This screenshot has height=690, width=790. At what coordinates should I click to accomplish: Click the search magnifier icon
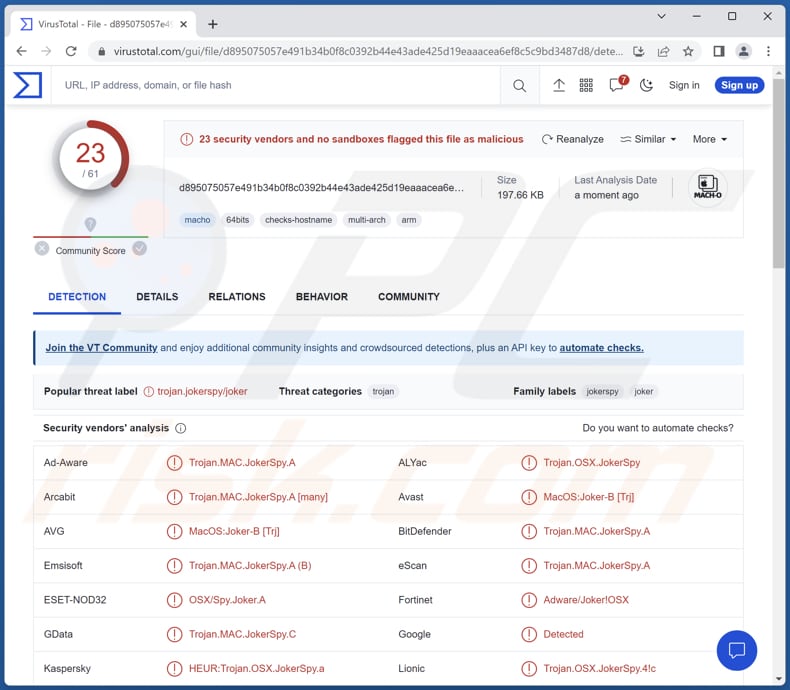[x=519, y=86]
